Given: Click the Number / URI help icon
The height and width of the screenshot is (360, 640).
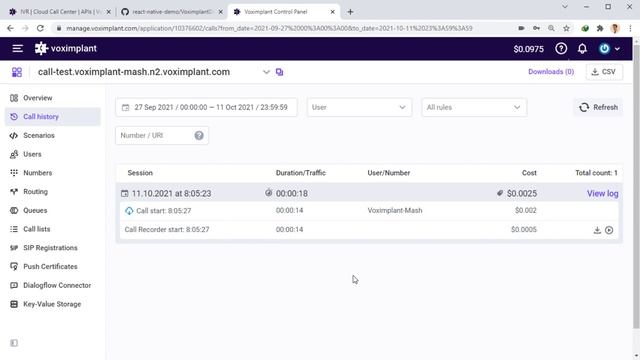Looking at the screenshot, I should (199, 136).
